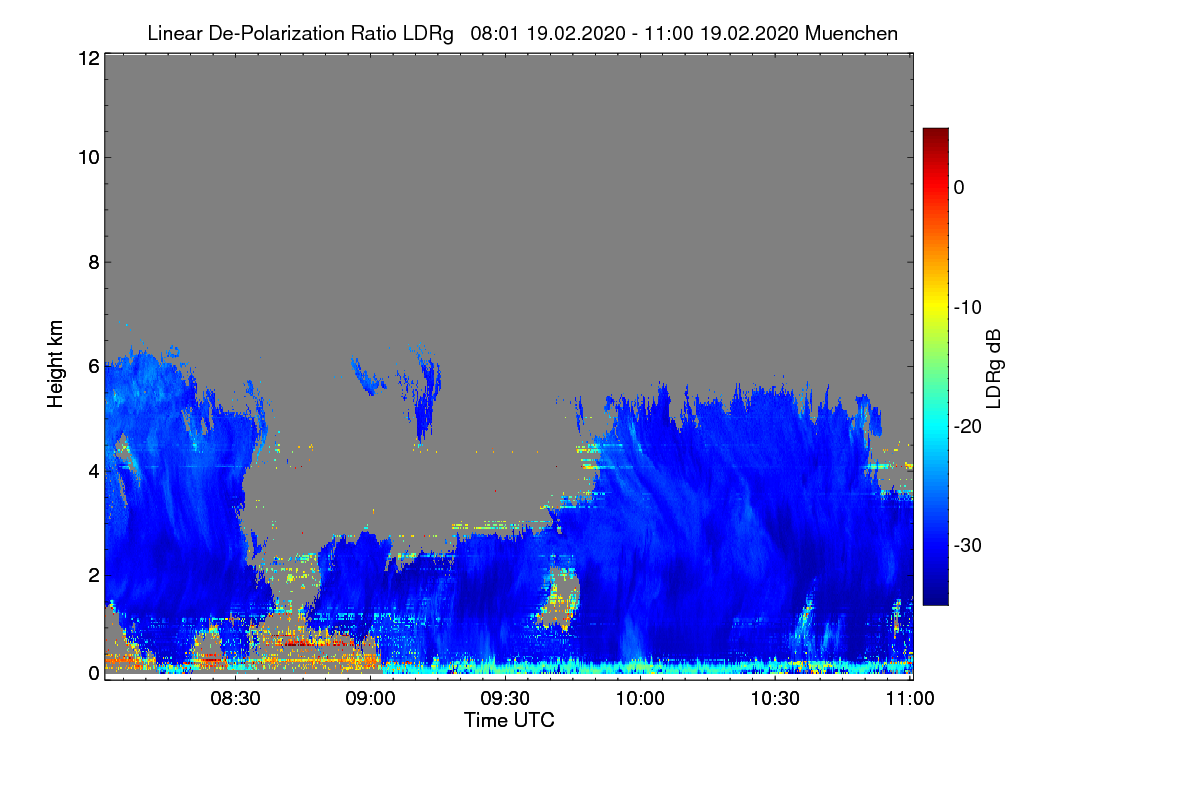Click the 'Height km' axis label
This screenshot has width=1200, height=800.
54,366
